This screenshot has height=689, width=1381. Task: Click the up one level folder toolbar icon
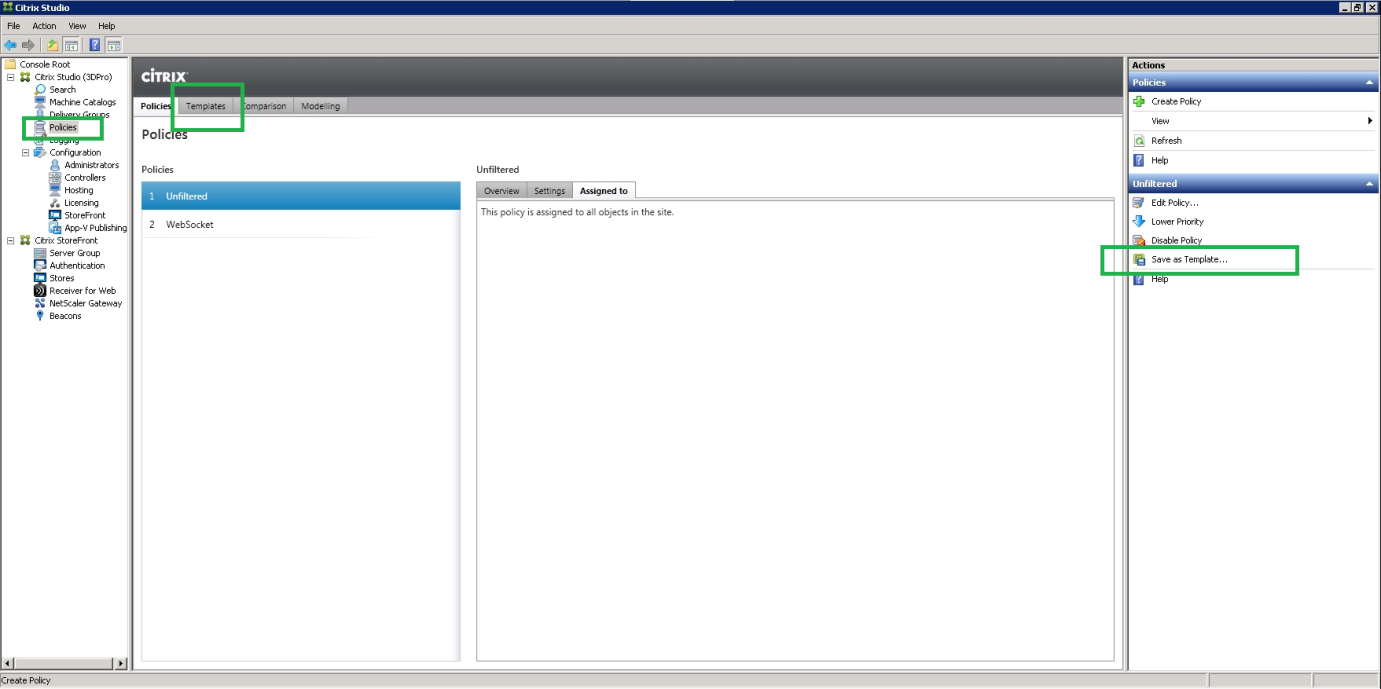click(52, 45)
